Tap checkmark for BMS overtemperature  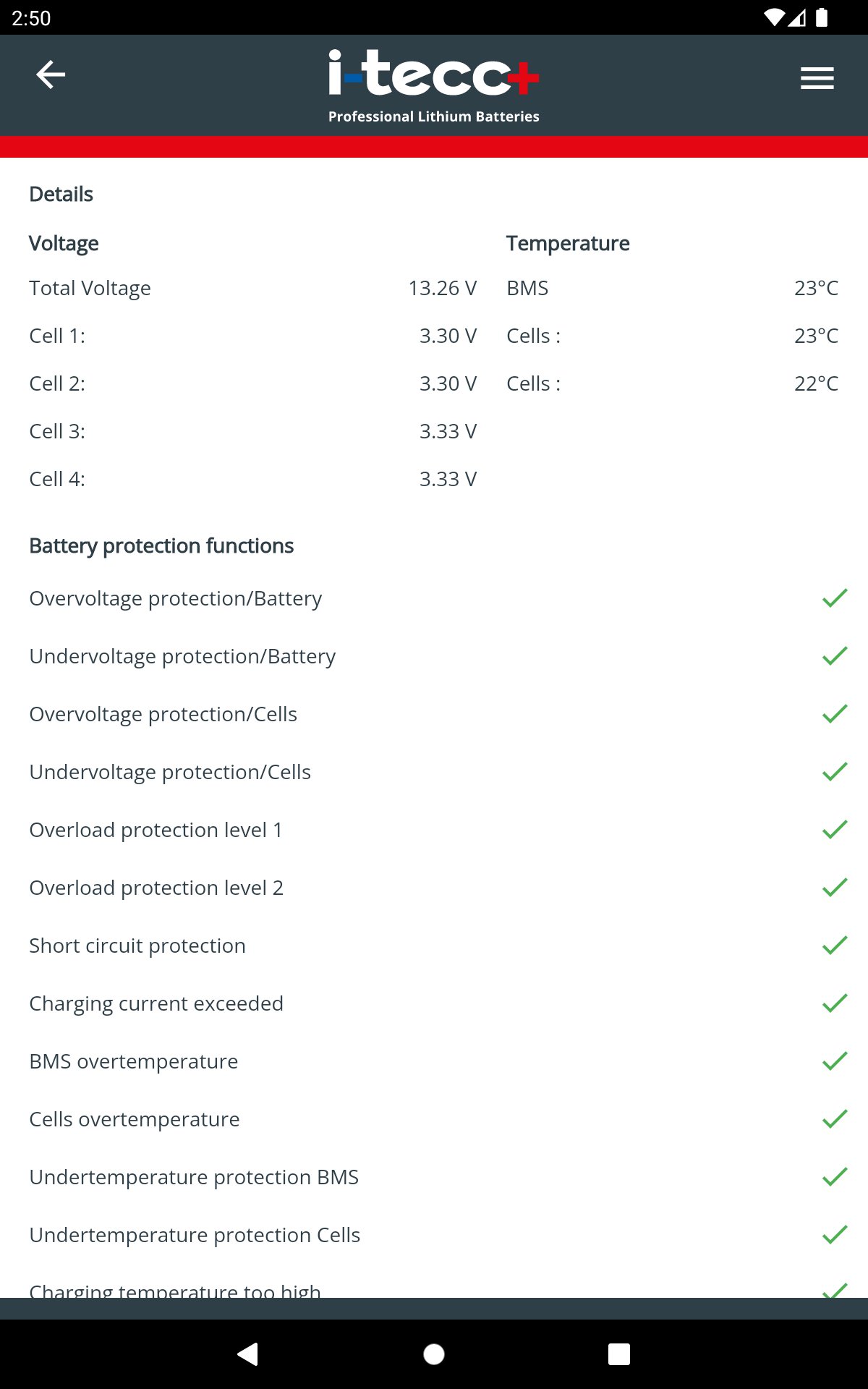(834, 1061)
